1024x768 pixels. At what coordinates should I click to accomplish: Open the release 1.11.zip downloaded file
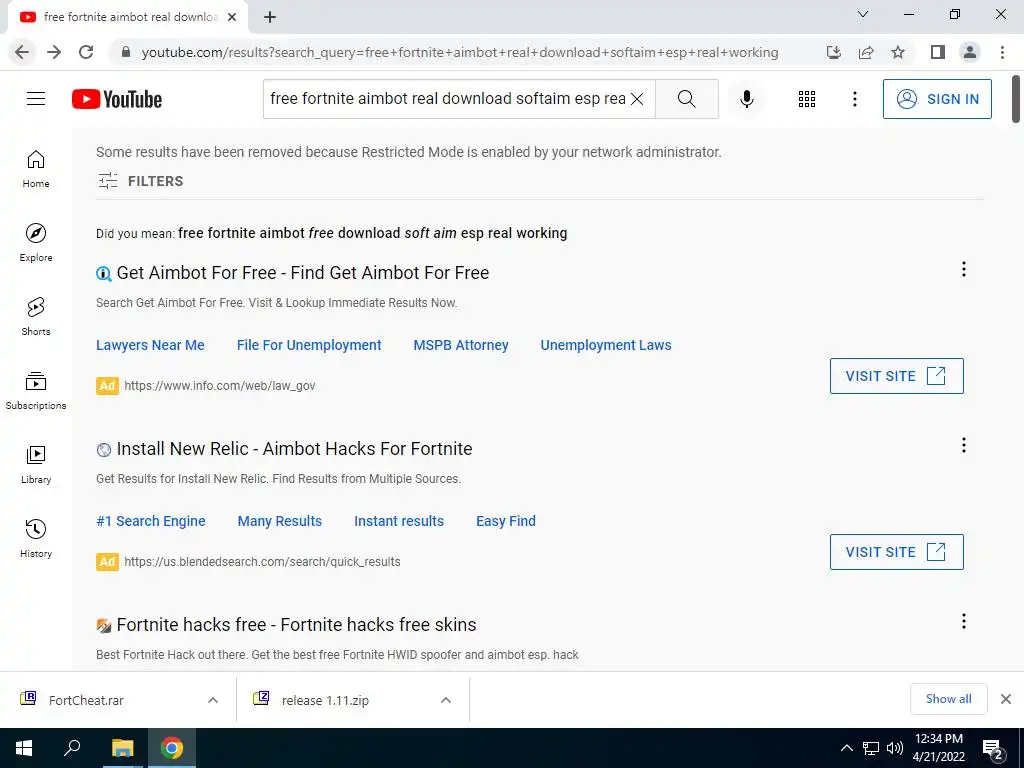click(325, 700)
